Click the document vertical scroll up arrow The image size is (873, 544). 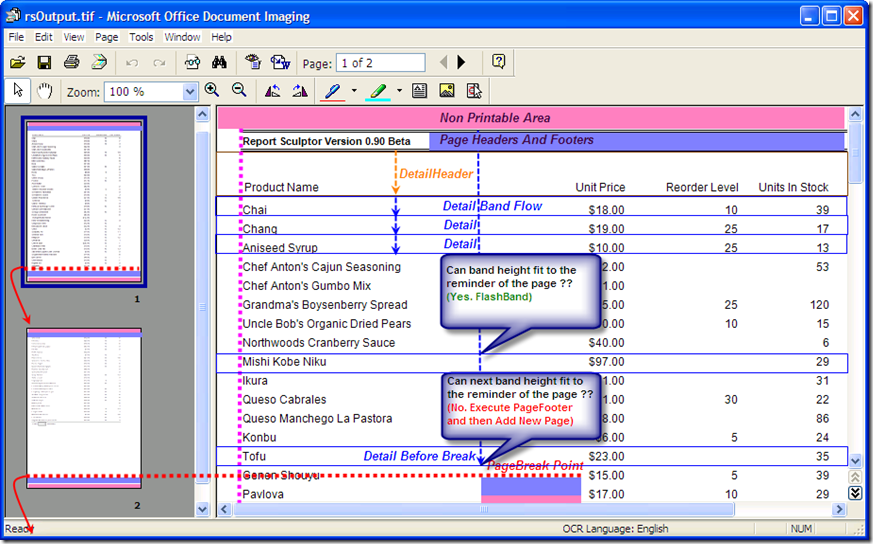click(x=855, y=115)
